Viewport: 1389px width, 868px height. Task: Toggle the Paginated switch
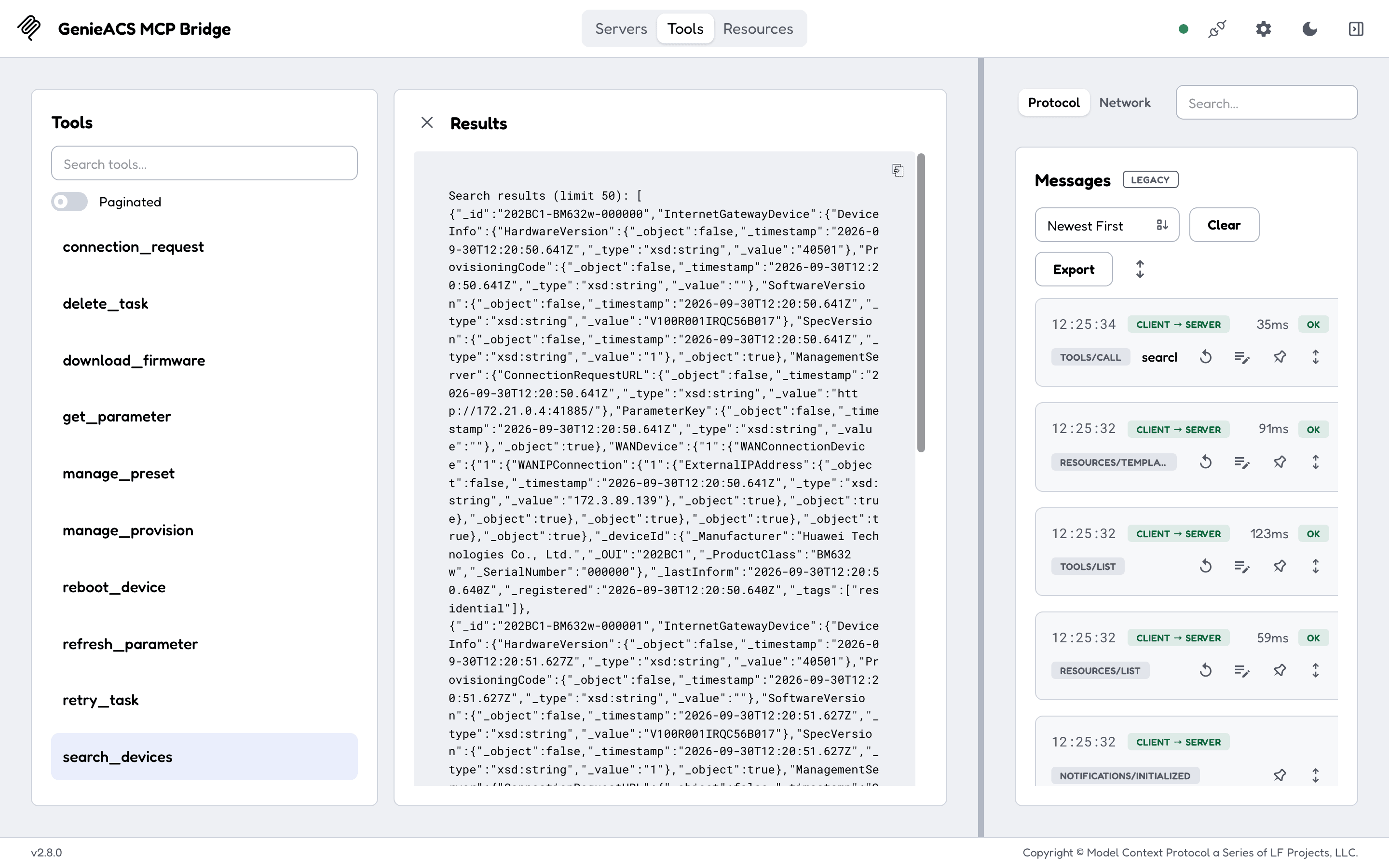coord(69,202)
